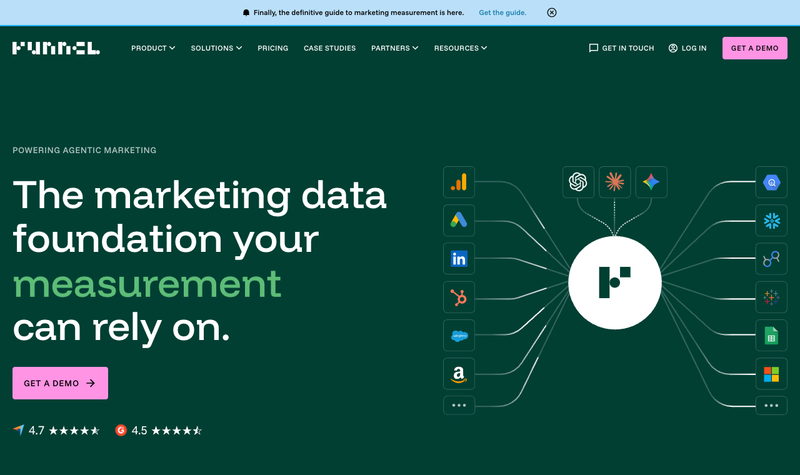Click the connected-nodes destination icon

coord(771,259)
